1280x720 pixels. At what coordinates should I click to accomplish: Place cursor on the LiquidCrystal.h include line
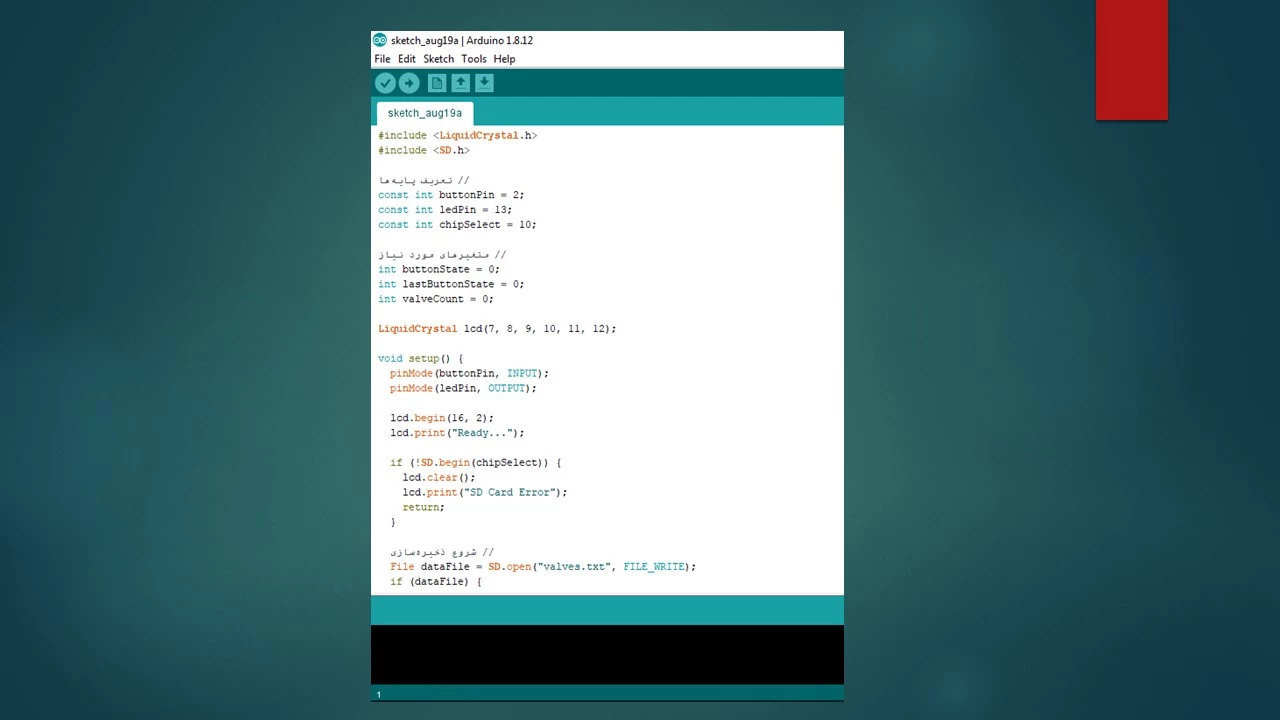click(458, 135)
